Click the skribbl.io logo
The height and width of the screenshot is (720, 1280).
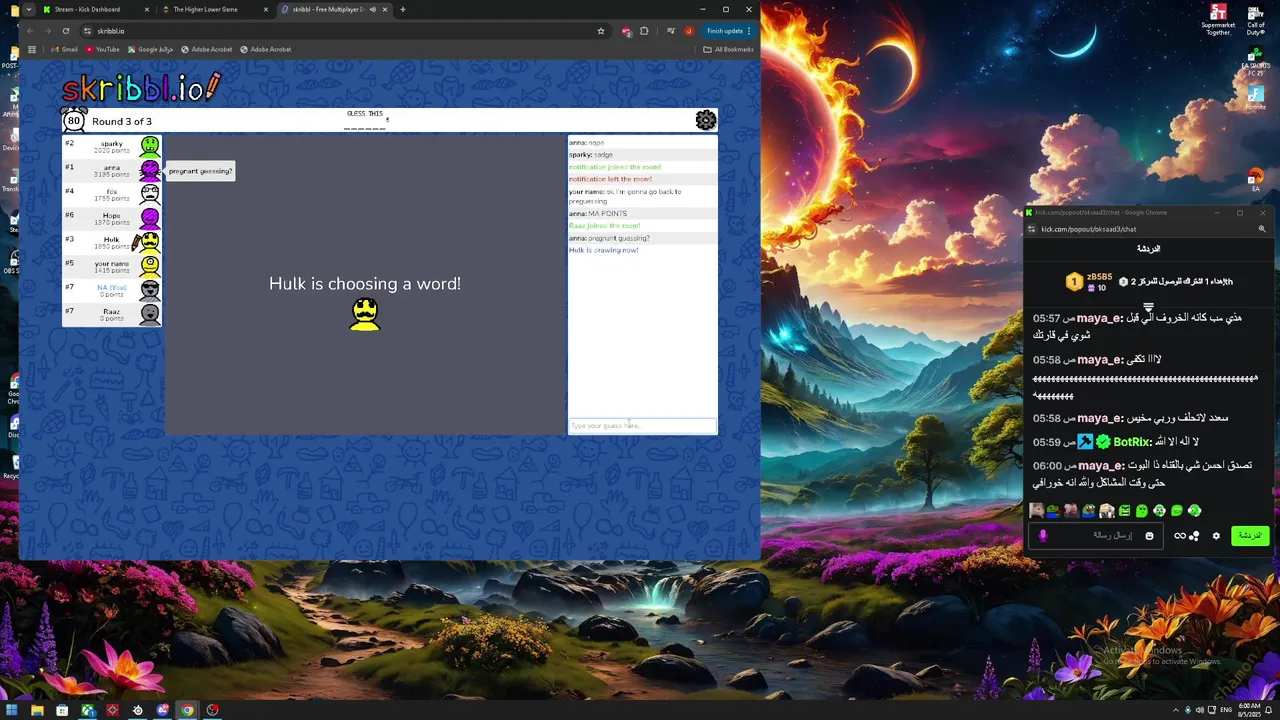(x=141, y=88)
